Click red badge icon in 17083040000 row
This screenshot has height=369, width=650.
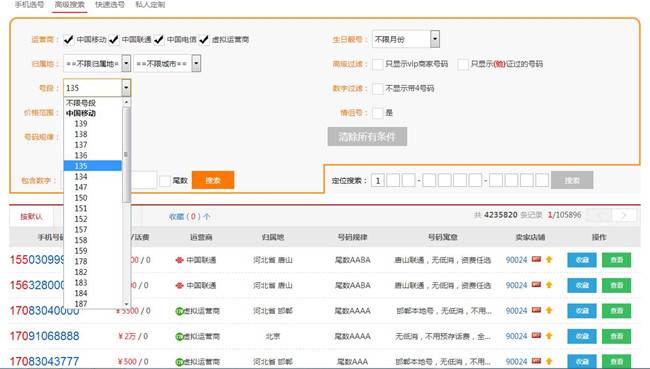(x=536, y=310)
